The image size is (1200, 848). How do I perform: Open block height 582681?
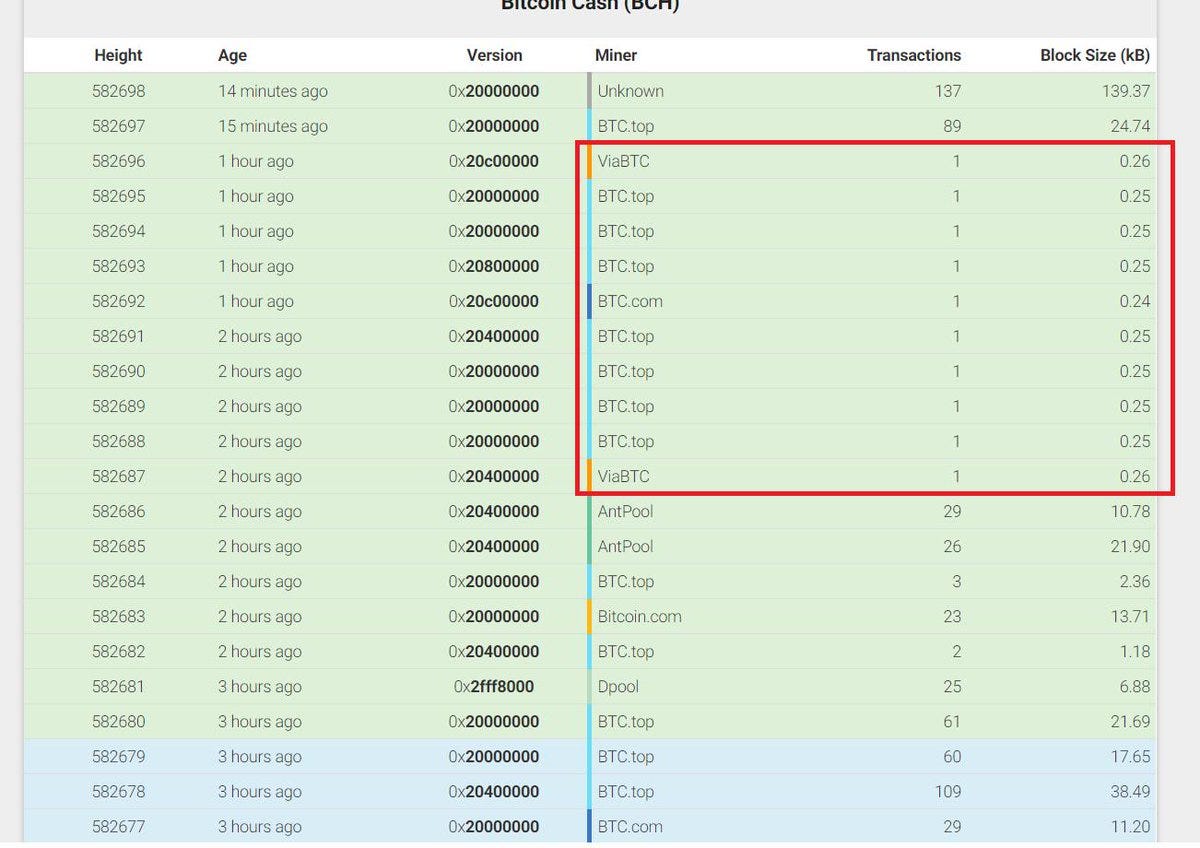pyautogui.click(x=118, y=686)
